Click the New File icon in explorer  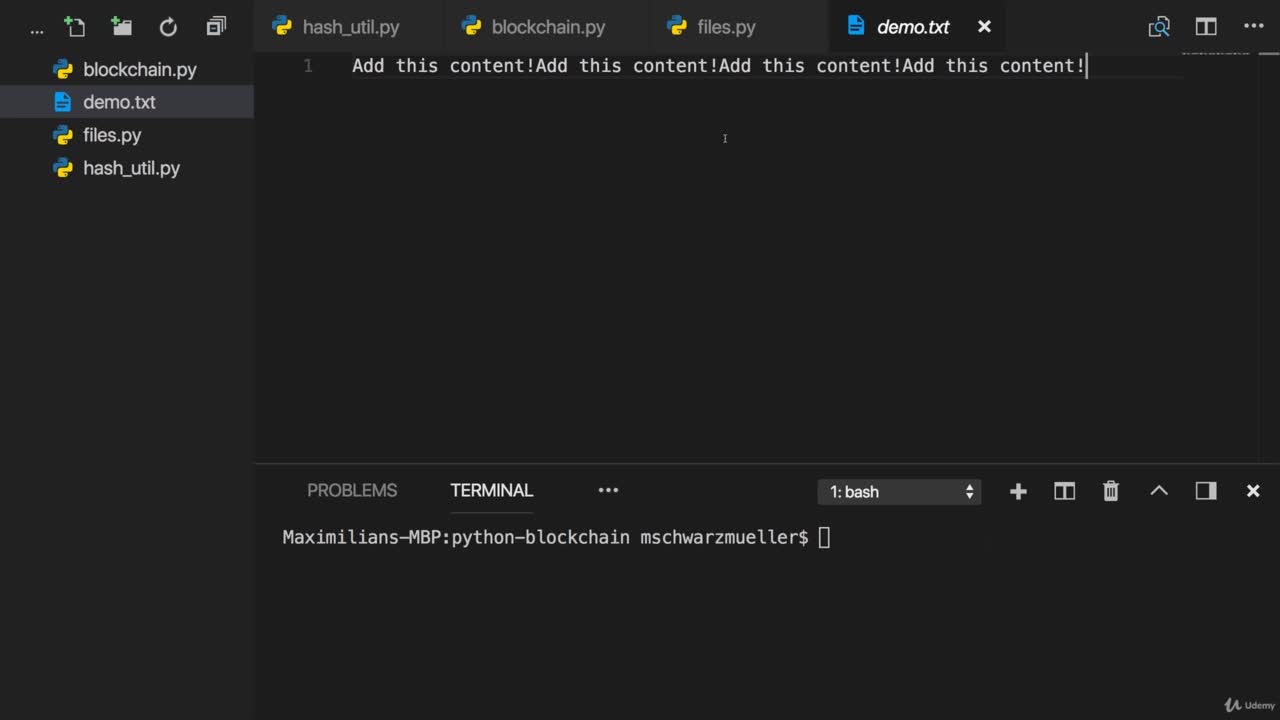(74, 27)
